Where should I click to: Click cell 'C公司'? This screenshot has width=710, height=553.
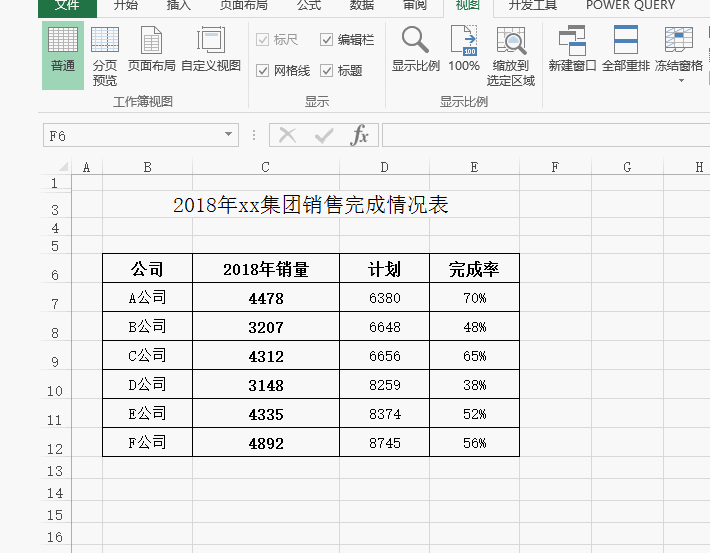tap(148, 355)
